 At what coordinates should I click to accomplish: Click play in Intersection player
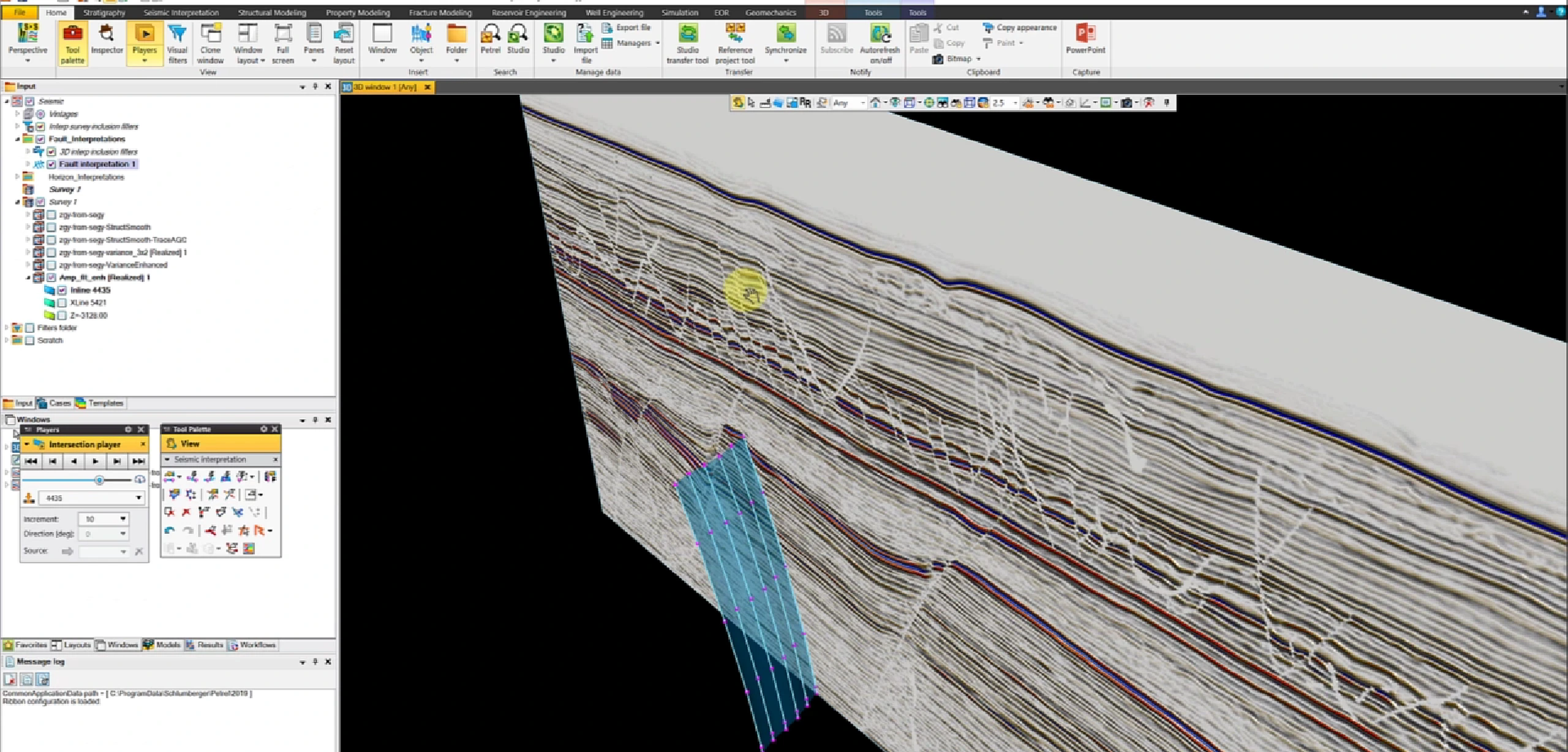pyautogui.click(x=95, y=461)
